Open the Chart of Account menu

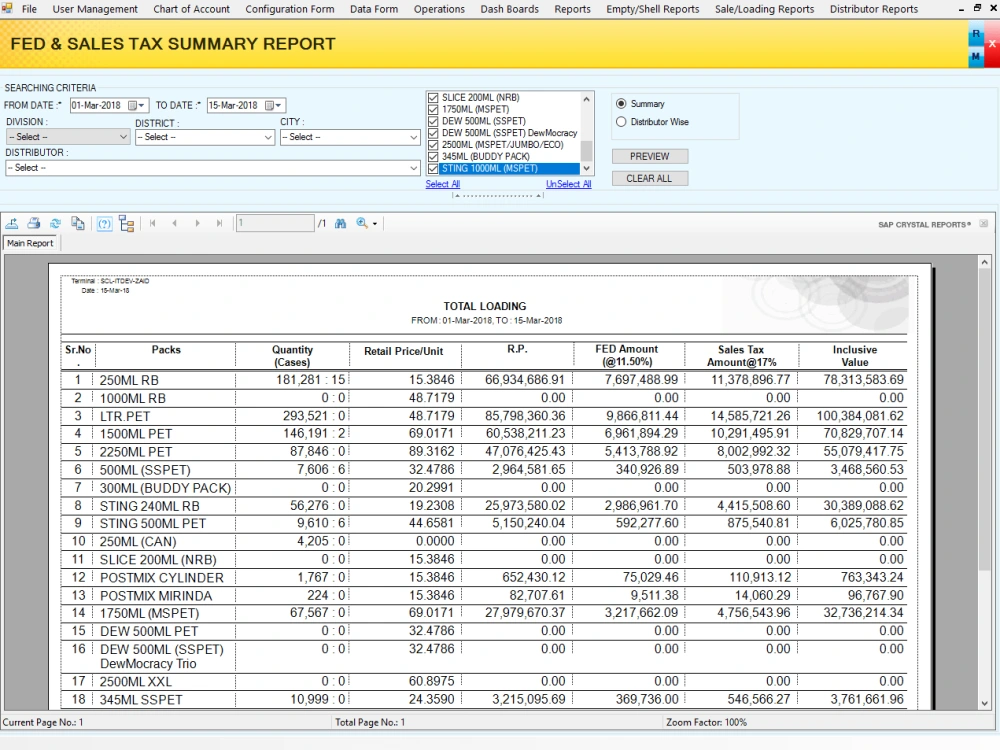(191, 9)
